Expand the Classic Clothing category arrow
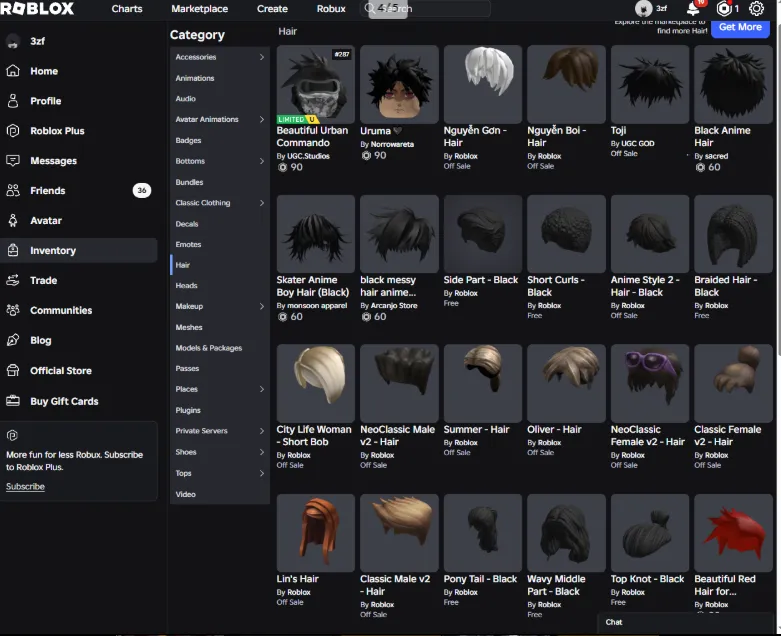Viewport: 781px width, 636px height. [261, 203]
